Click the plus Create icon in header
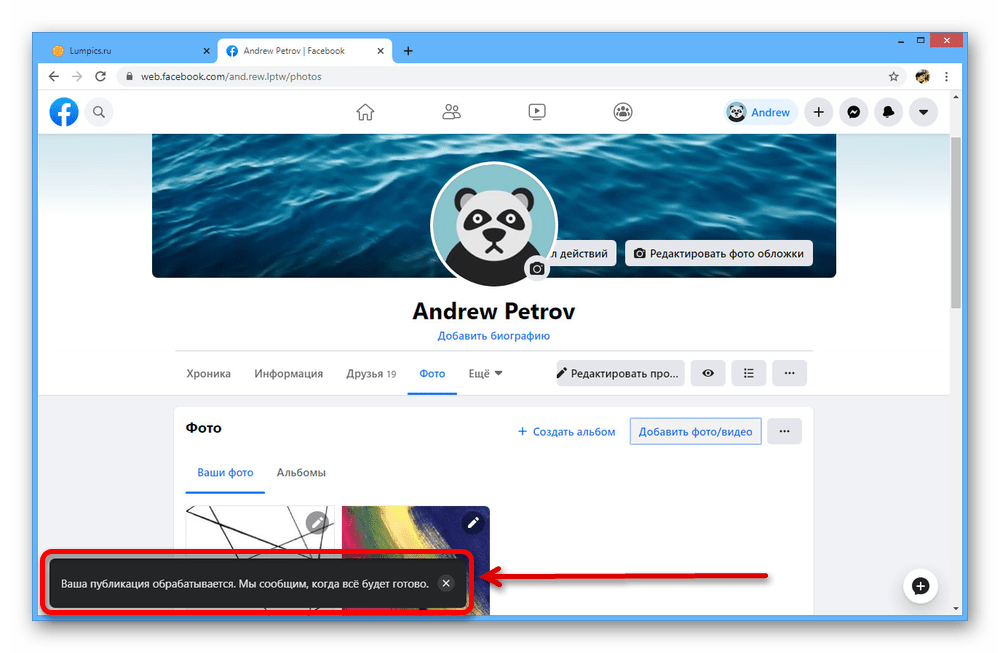Image resolution: width=1000 pixels, height=653 pixels. 818,112
